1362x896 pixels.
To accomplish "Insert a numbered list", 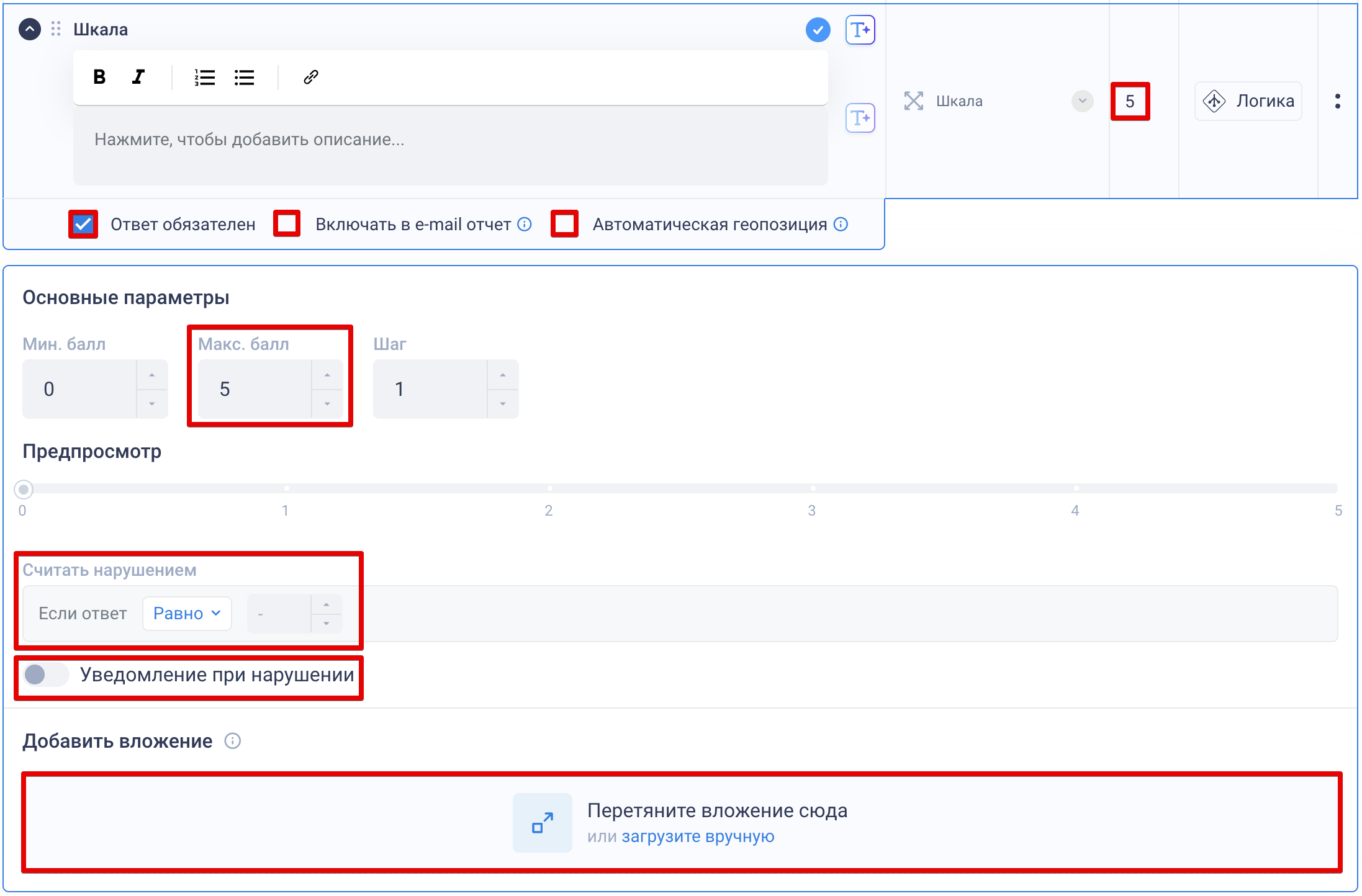I will [x=204, y=77].
